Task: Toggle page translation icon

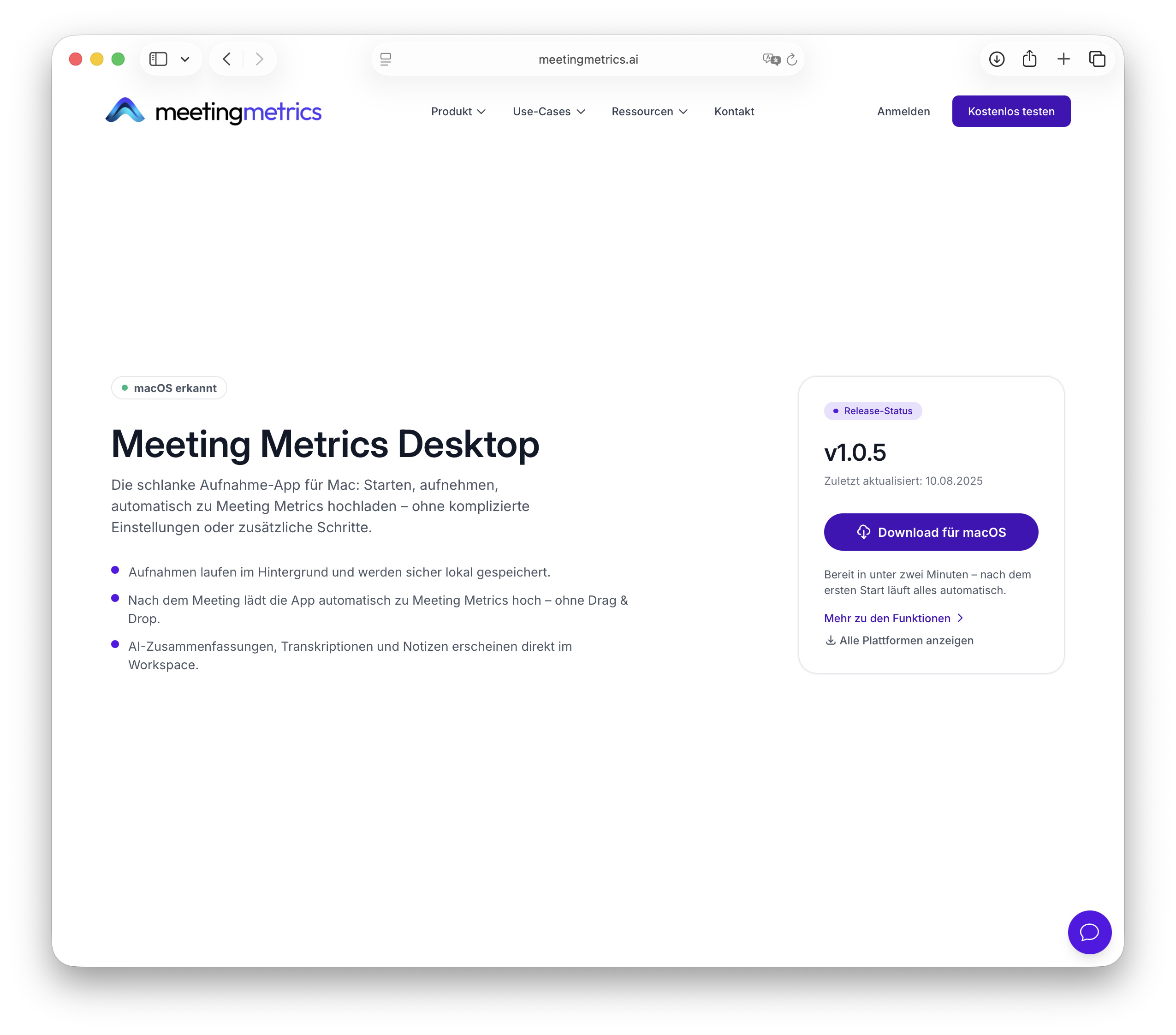Action: pos(771,59)
